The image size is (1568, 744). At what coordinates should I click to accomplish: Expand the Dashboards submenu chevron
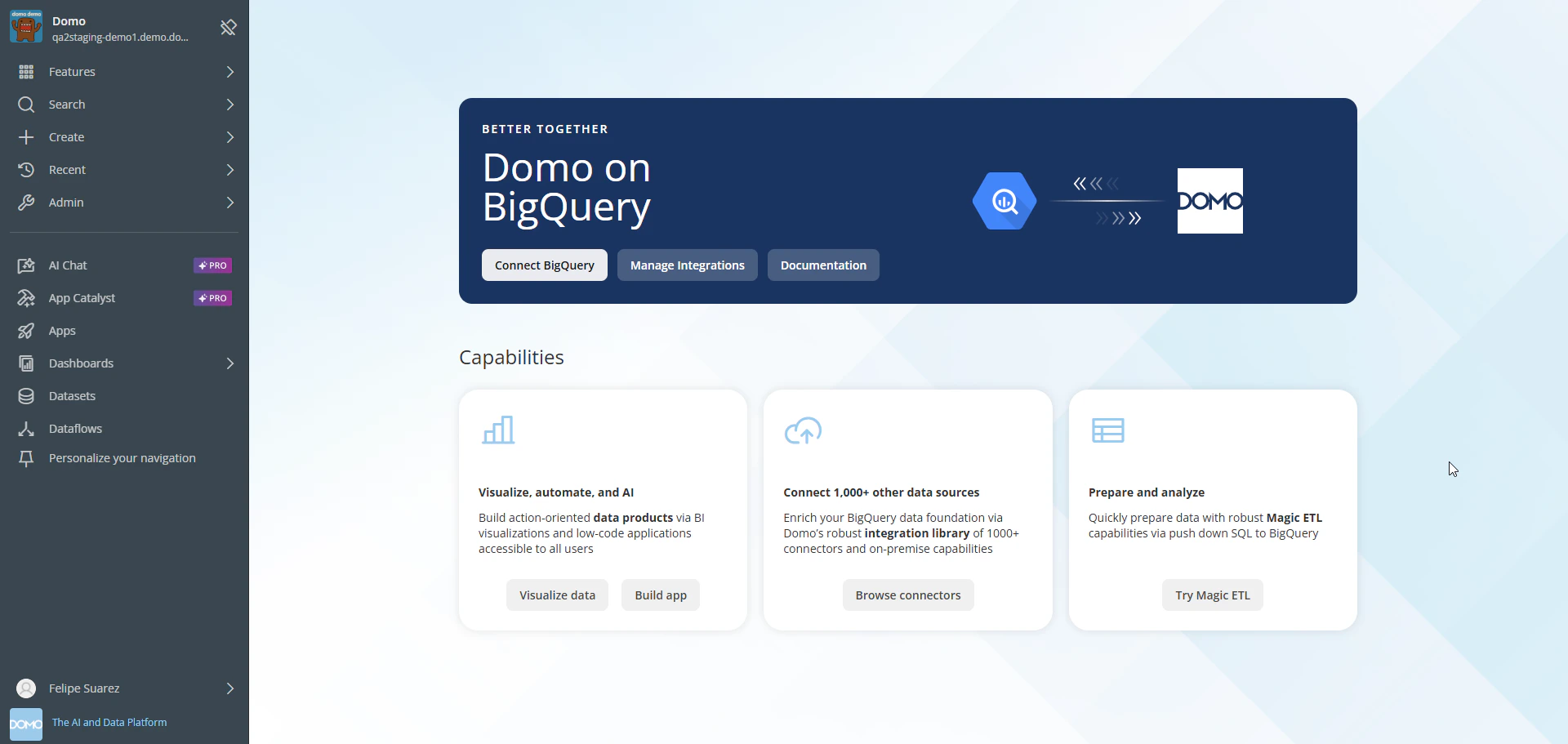[x=230, y=363]
